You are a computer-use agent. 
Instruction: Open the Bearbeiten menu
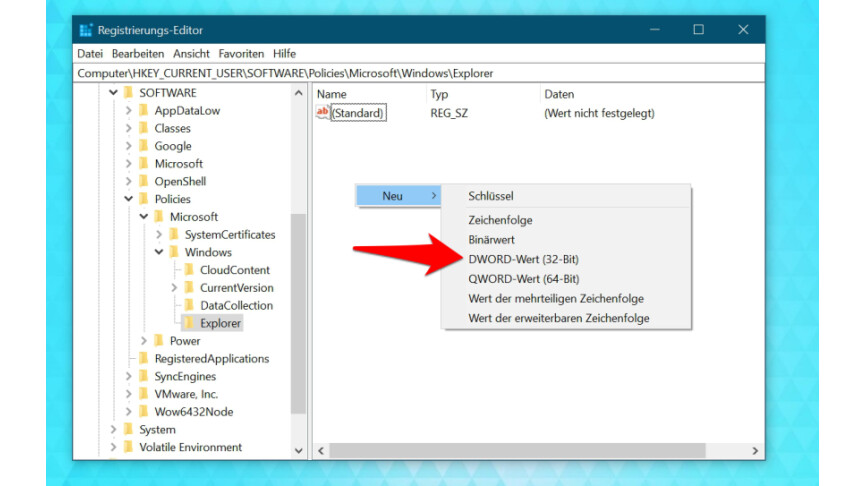(138, 53)
